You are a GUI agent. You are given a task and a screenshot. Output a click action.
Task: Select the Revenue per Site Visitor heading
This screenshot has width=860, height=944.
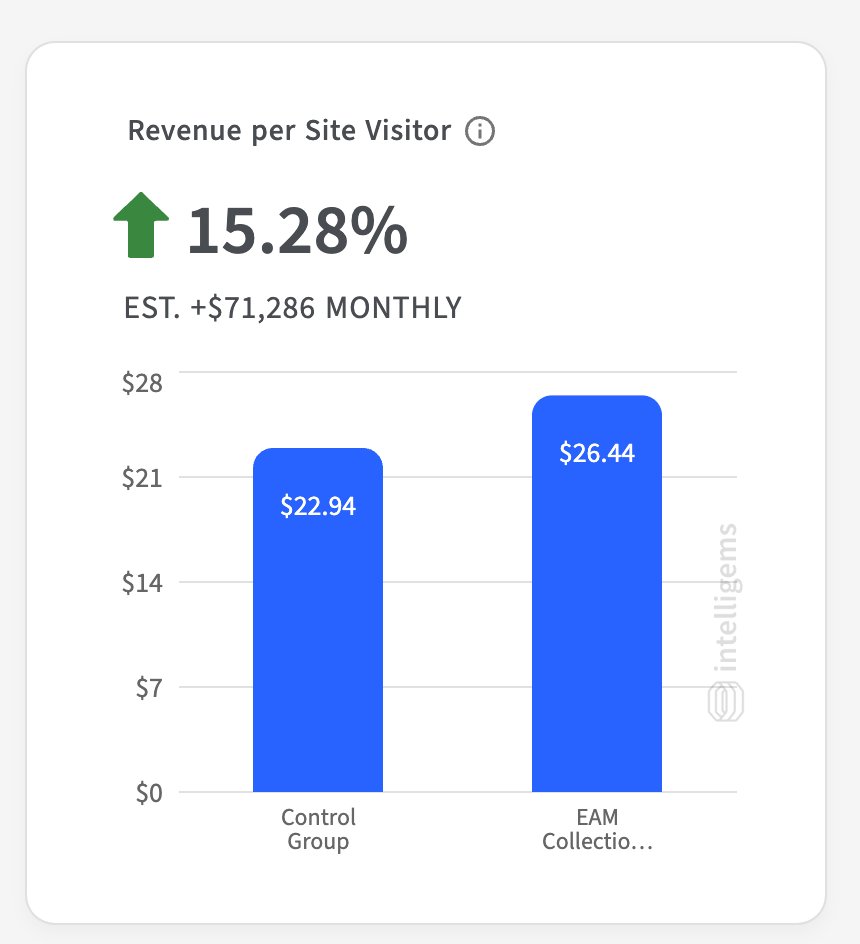pos(289,131)
